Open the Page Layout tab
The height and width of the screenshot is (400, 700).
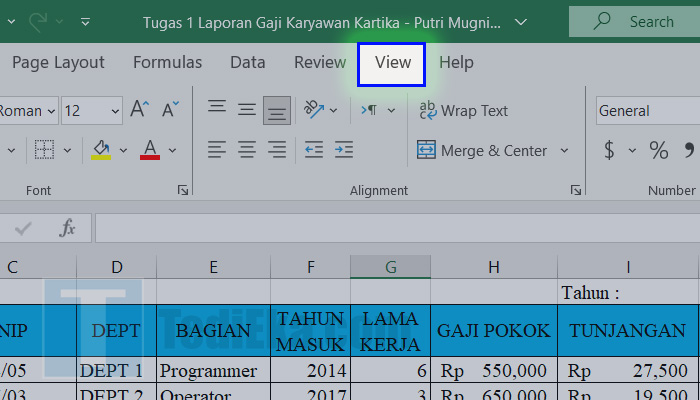(58, 62)
